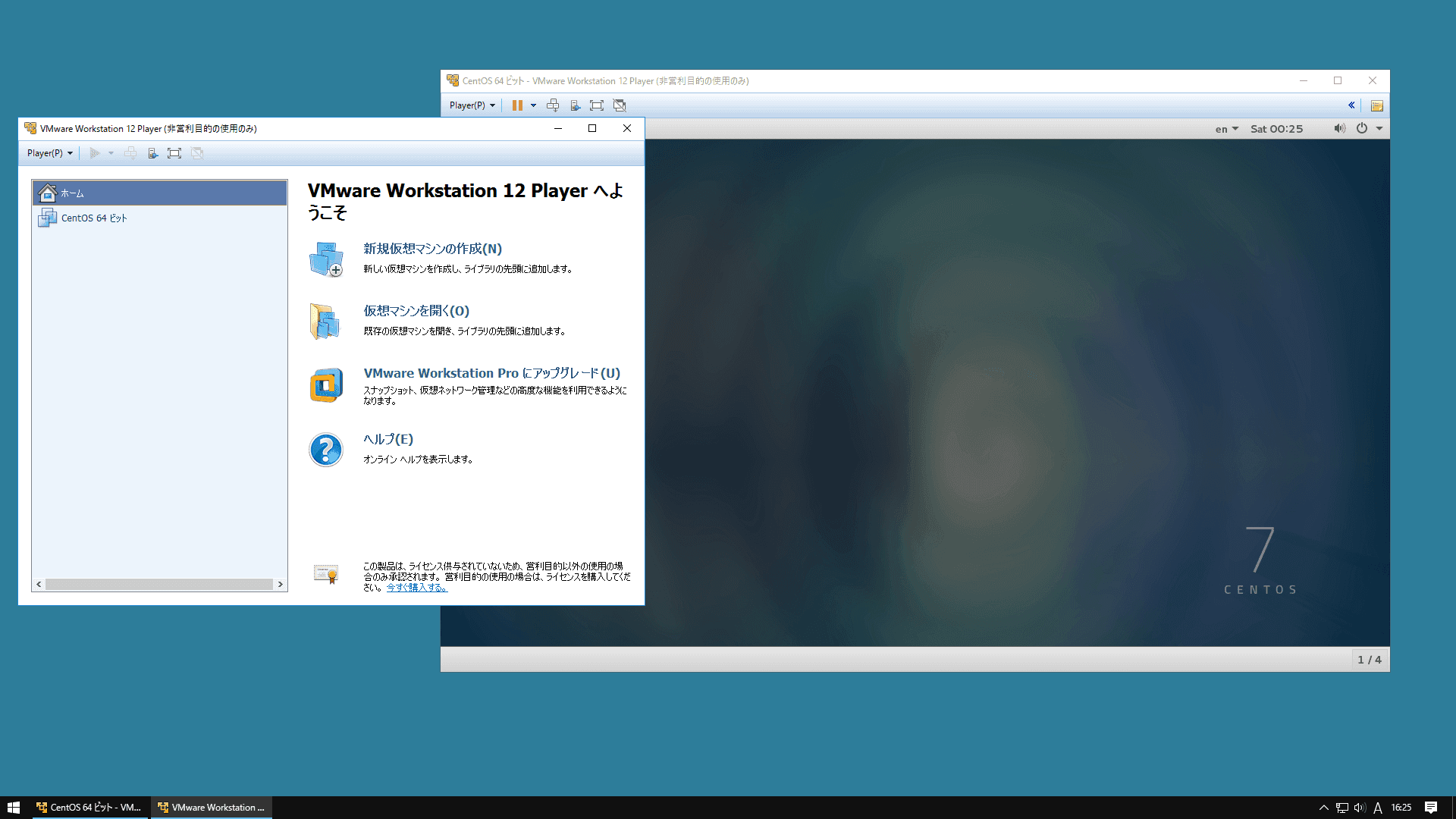Click Ctrl+Alt+Del icon in front window toolbar

pyautogui.click(x=130, y=153)
